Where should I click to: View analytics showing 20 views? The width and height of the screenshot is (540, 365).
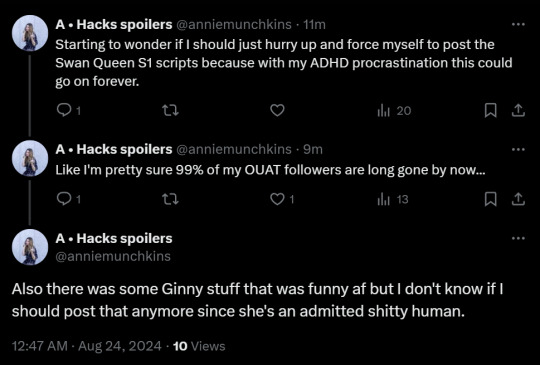coord(394,111)
